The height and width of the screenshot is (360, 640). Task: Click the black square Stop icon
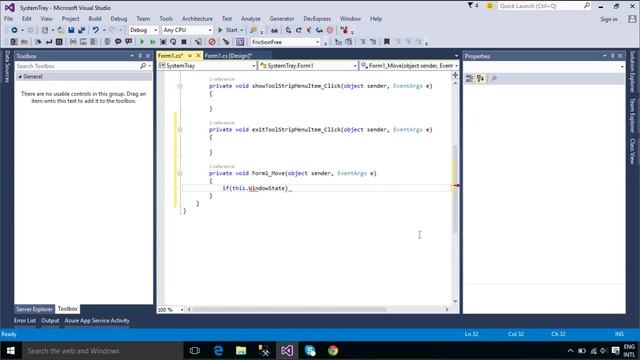click(184, 42)
